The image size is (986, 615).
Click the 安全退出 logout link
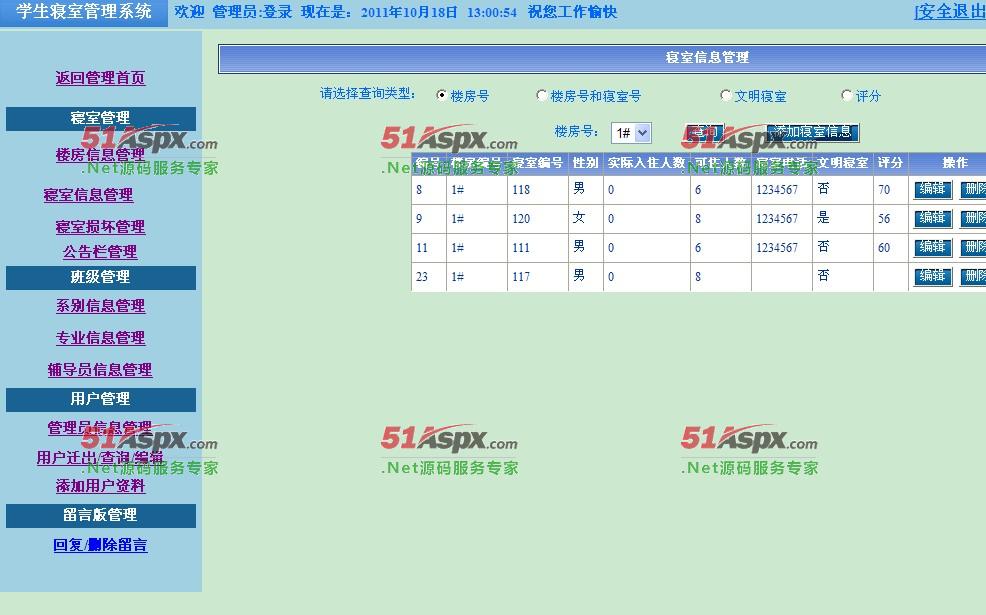point(950,12)
